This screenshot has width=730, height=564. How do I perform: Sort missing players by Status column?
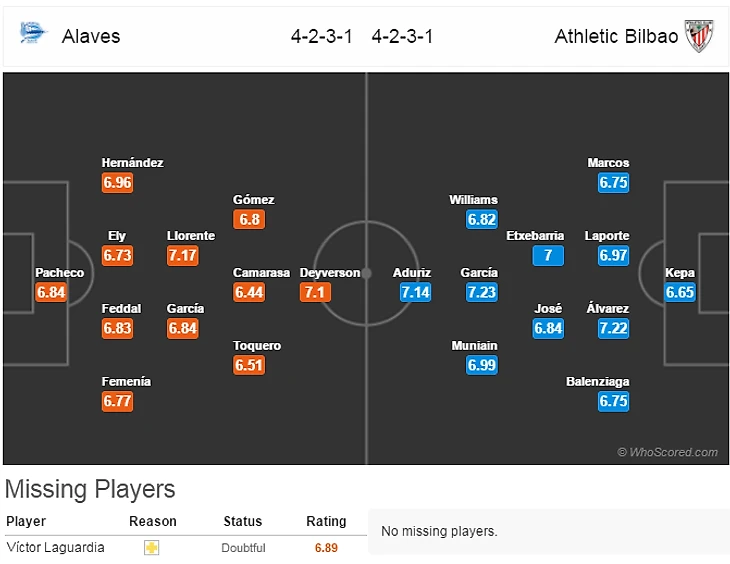click(x=243, y=521)
